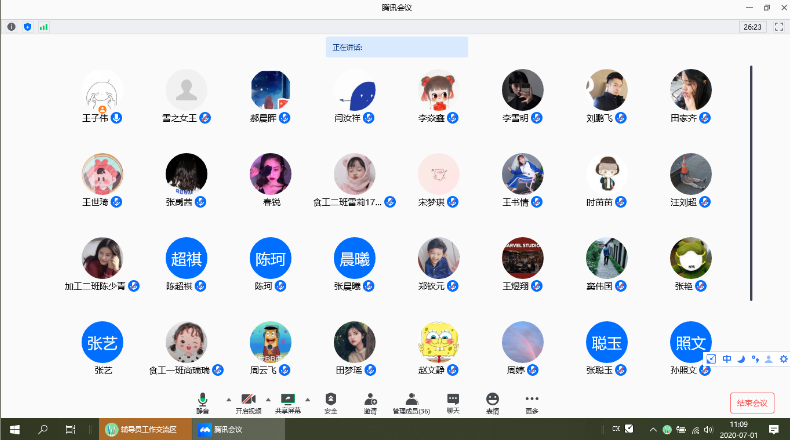Open the 聊天 (Chat) panel icon
Image resolution: width=790 pixels, height=440 pixels.
tap(452, 399)
